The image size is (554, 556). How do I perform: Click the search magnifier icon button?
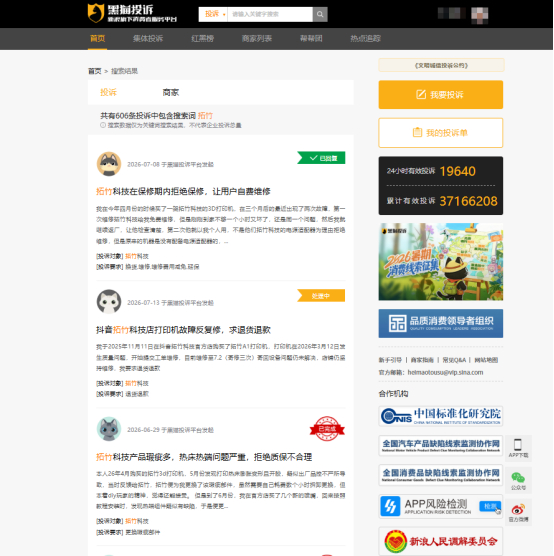320,14
